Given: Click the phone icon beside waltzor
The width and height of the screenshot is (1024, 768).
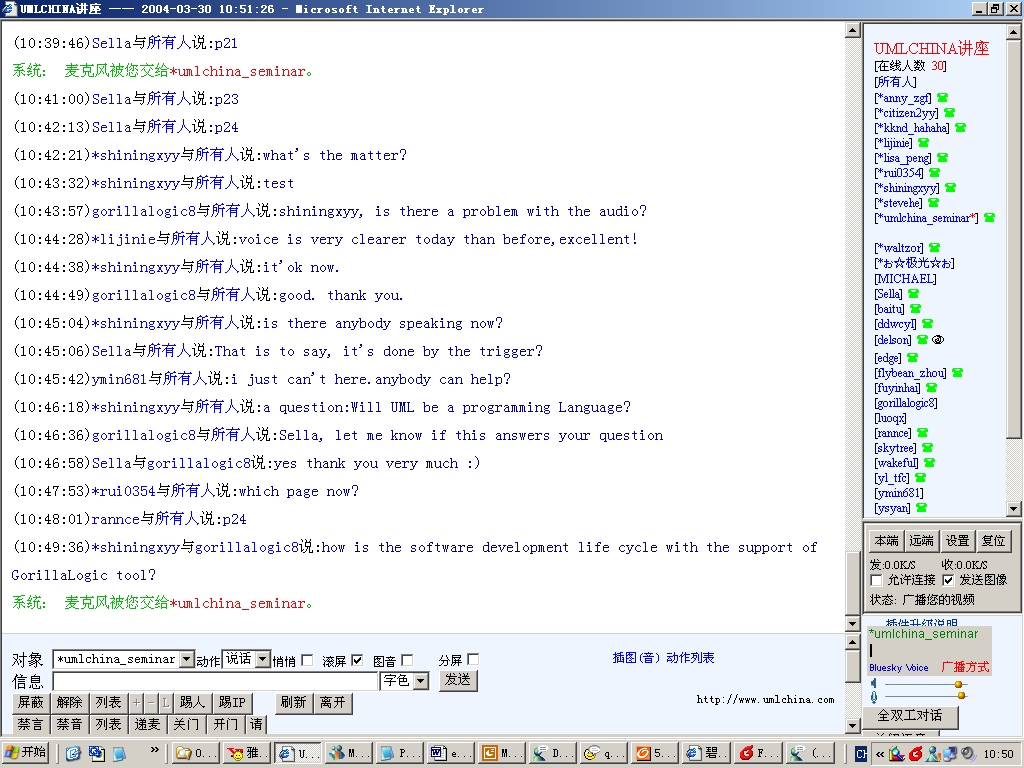Looking at the screenshot, I should coord(935,248).
